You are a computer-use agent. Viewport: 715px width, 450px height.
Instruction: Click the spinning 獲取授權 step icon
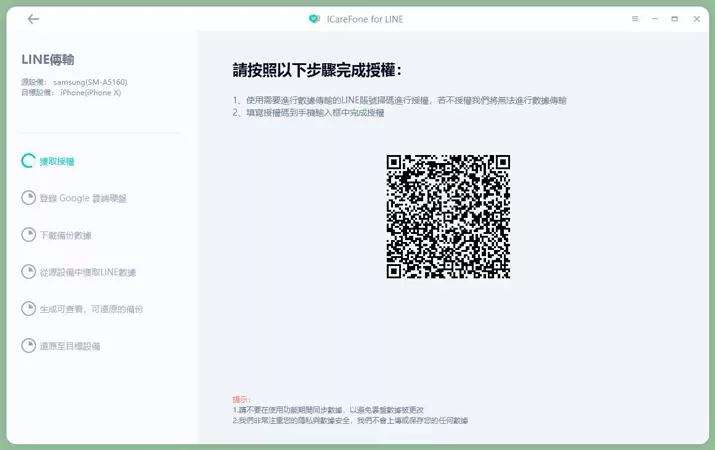[x=28, y=161]
